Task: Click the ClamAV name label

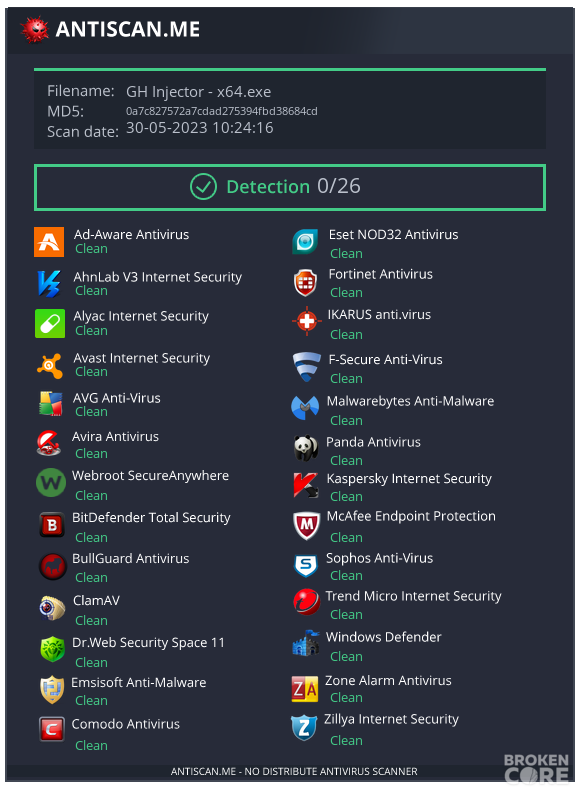Action: (x=97, y=601)
